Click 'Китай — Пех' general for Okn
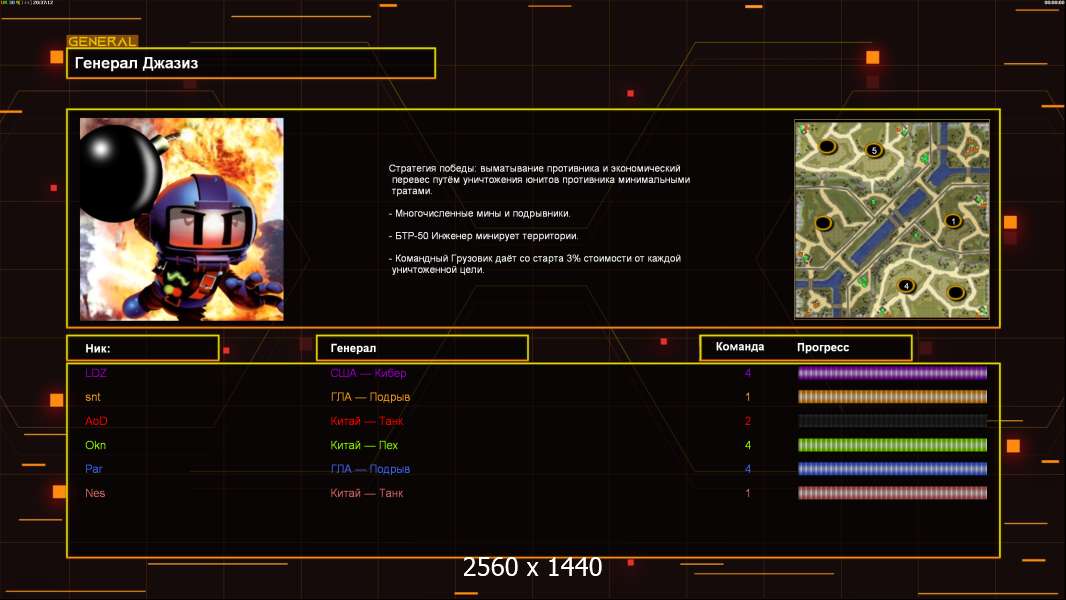Viewport: 1066px width, 600px height. (x=364, y=445)
